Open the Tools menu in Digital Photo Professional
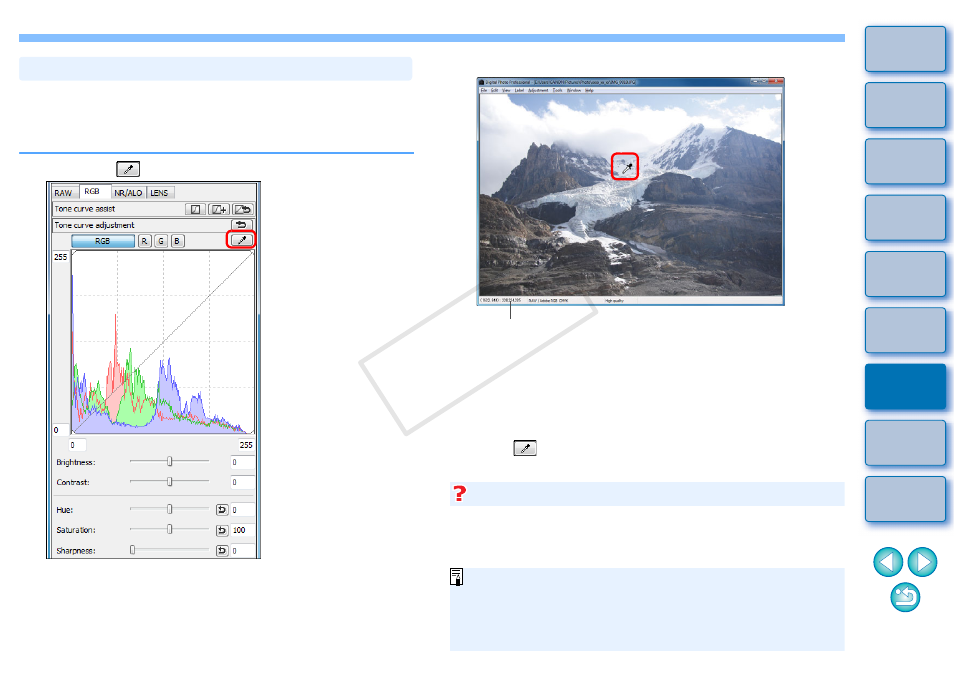This screenshot has width=954, height=674. click(557, 90)
